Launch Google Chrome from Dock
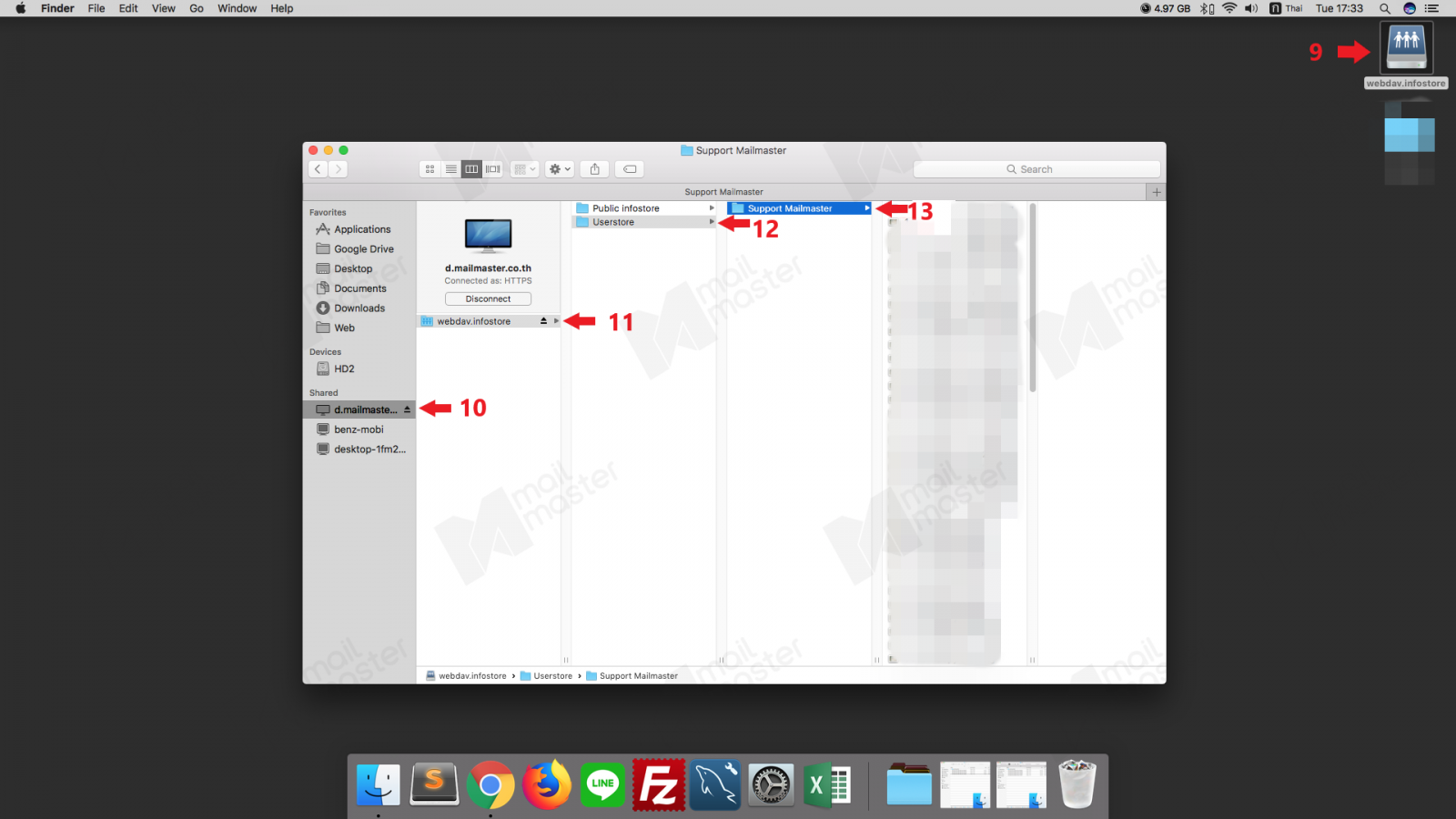The image size is (1456, 819). (490, 784)
